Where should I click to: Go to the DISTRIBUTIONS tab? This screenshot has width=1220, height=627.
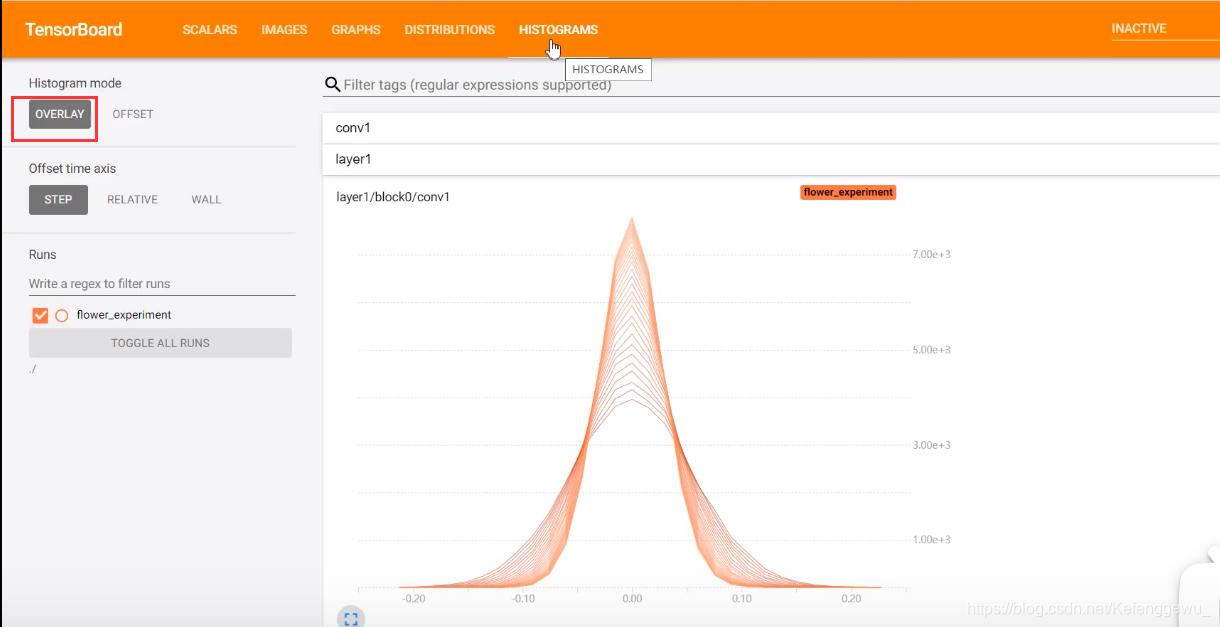click(x=449, y=30)
